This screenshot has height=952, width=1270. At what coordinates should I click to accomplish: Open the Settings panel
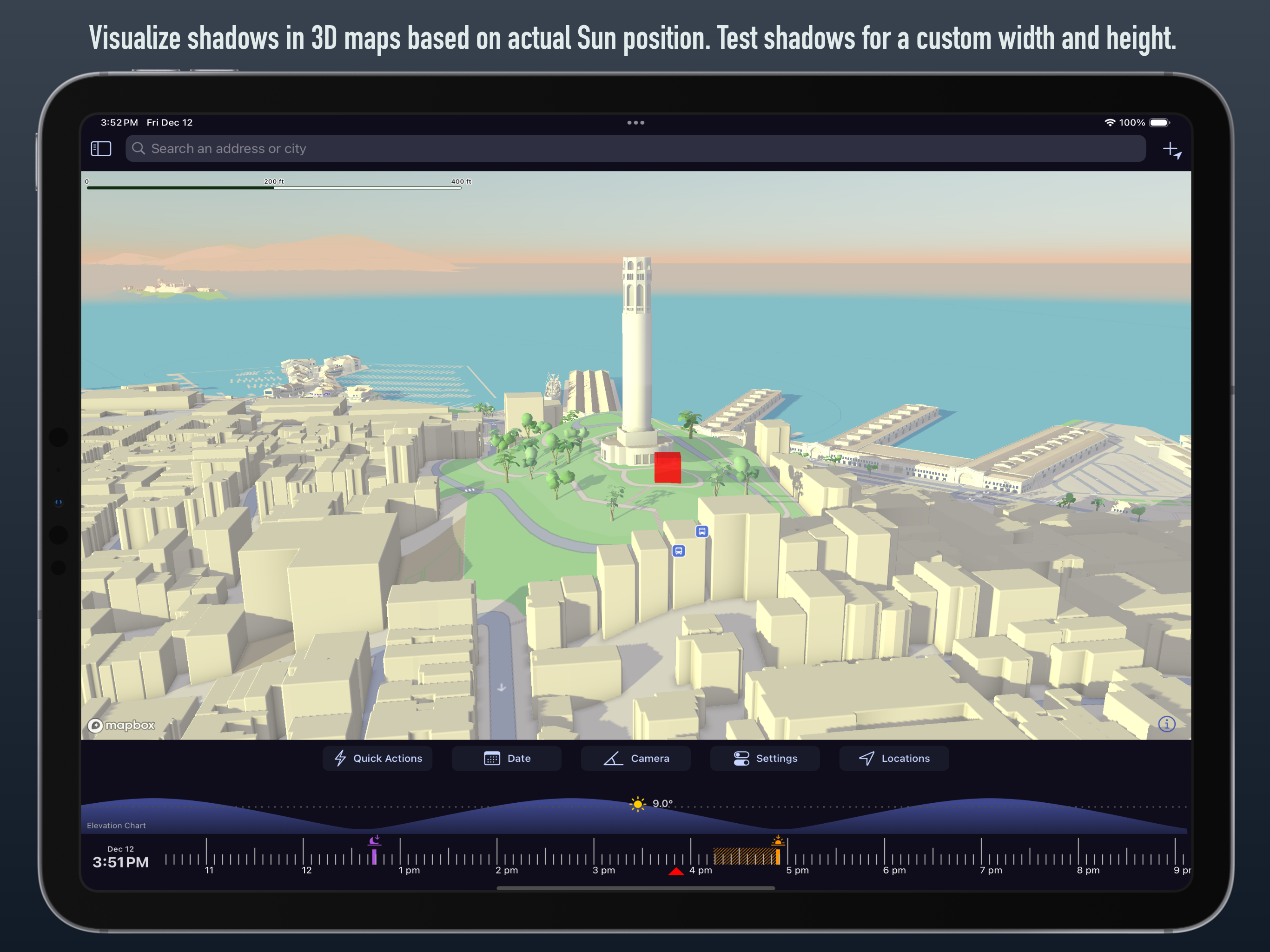click(x=765, y=759)
